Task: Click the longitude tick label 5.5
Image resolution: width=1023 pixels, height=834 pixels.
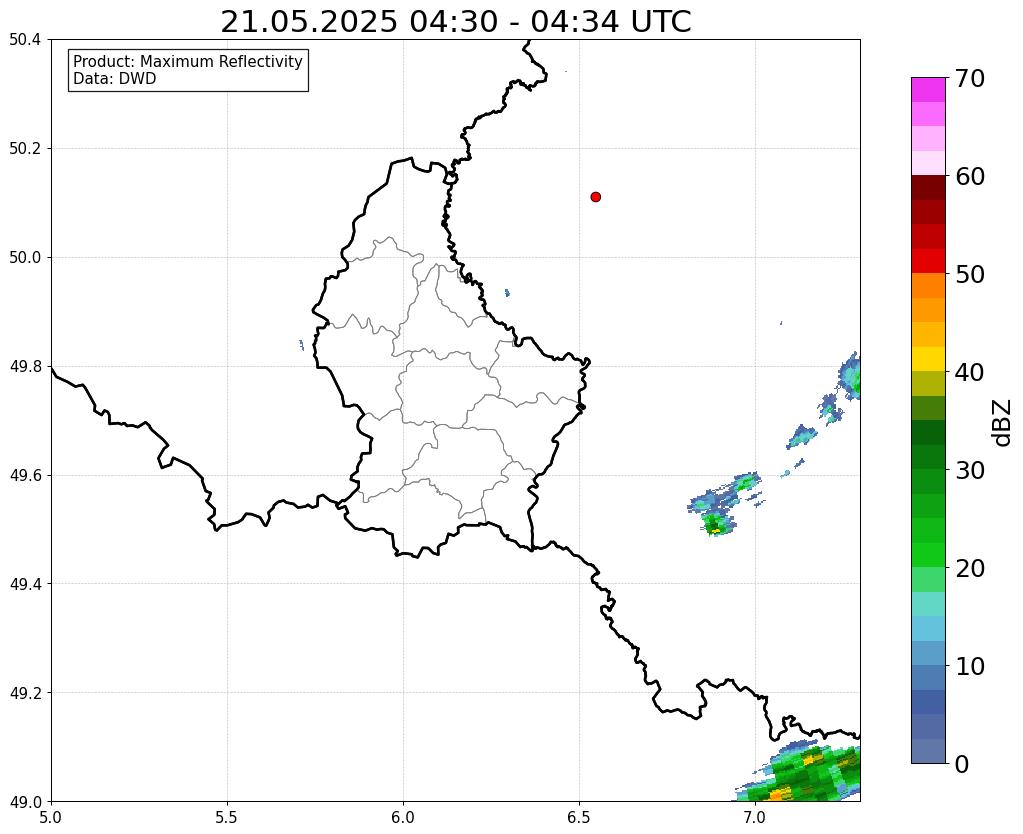Action: [x=227, y=817]
